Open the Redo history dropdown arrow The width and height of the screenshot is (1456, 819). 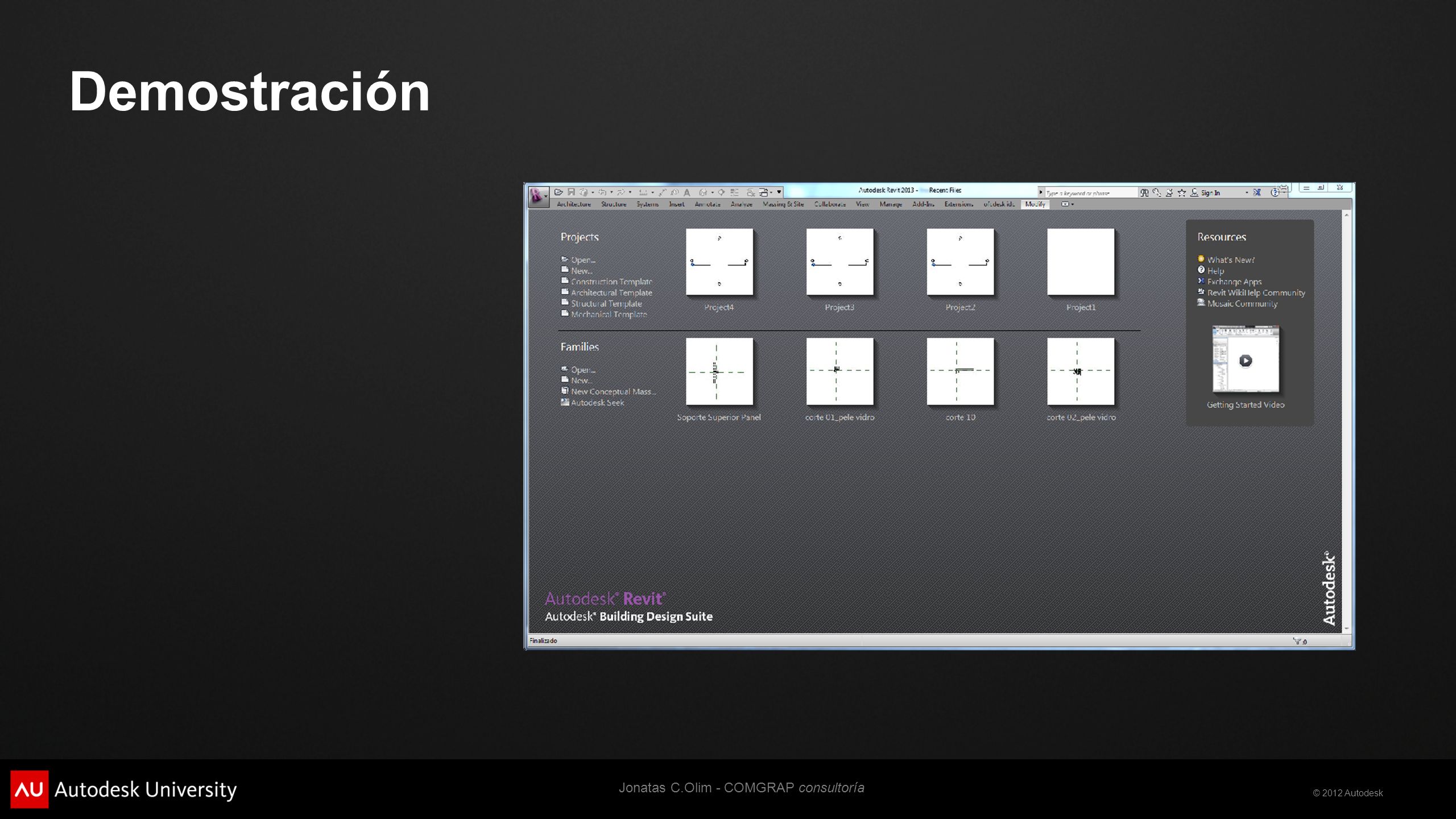(x=630, y=192)
